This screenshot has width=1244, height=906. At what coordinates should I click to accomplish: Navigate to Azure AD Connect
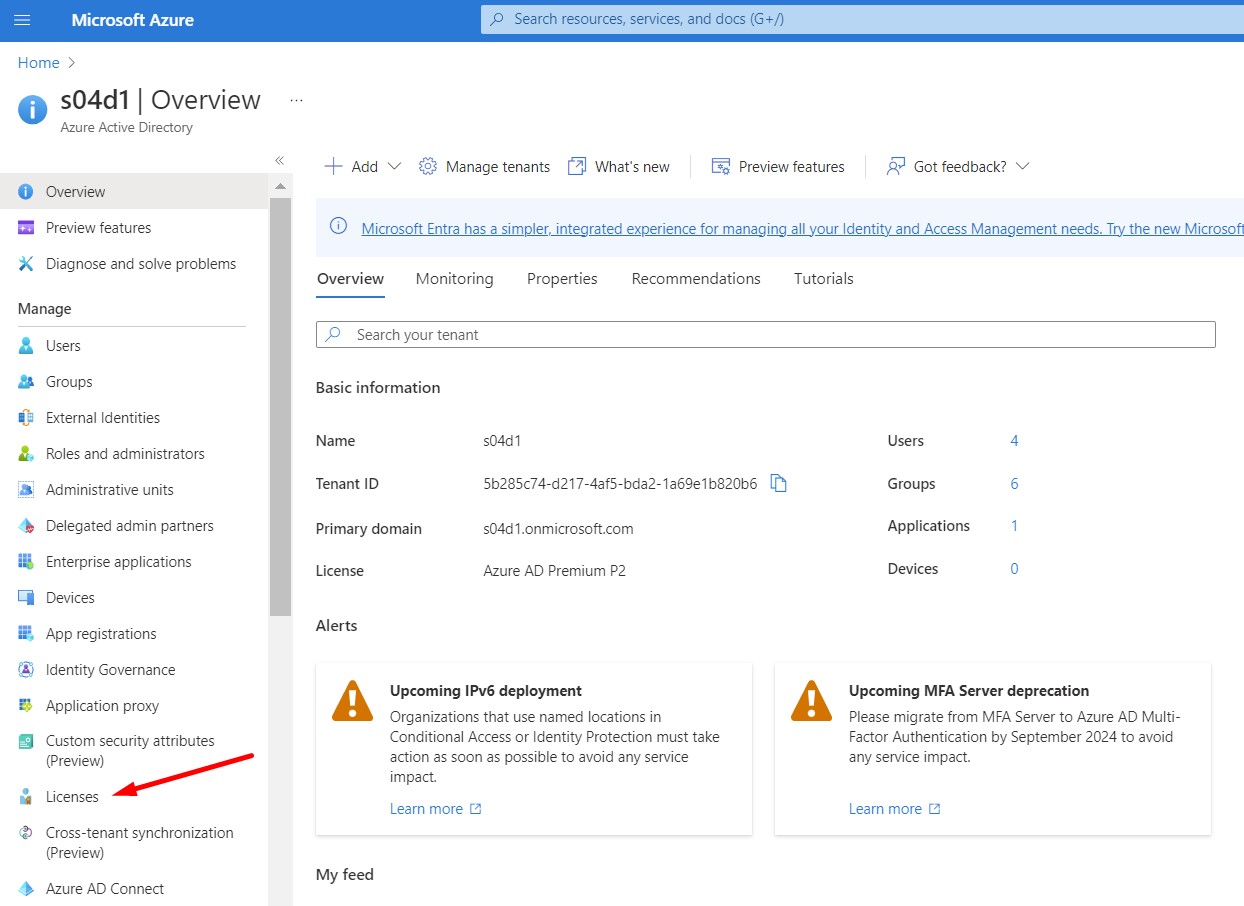pyautogui.click(x=104, y=888)
